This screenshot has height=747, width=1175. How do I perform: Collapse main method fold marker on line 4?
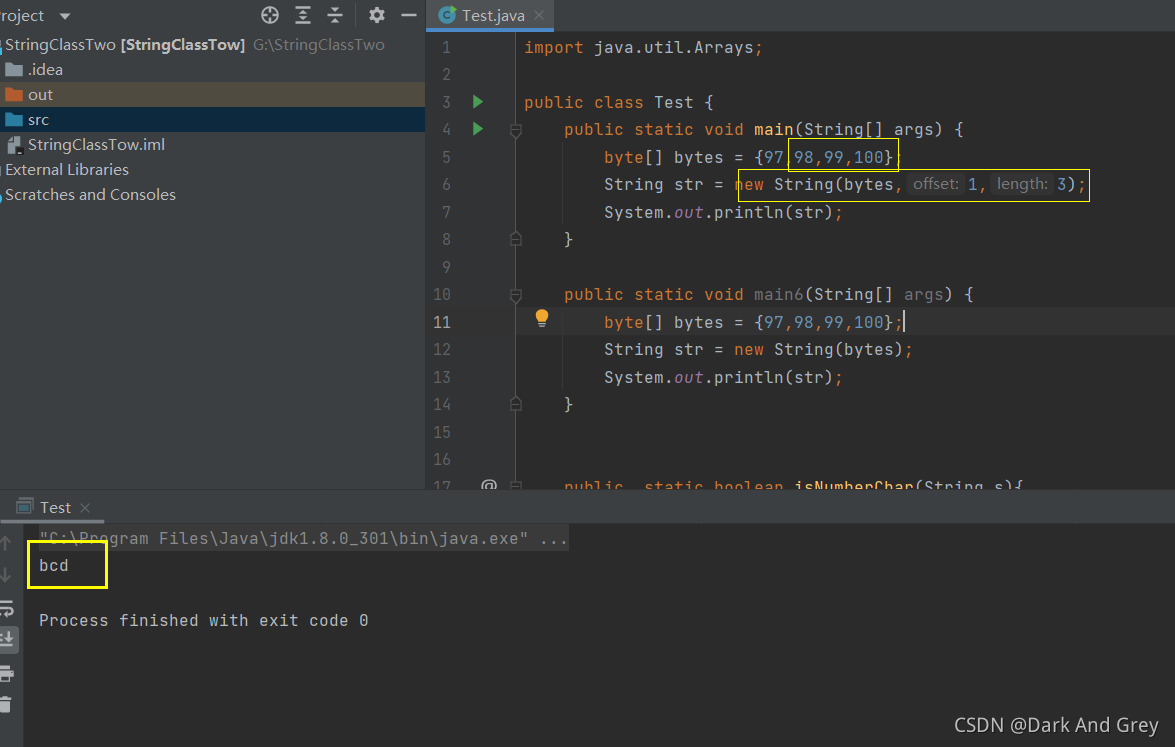[516, 130]
